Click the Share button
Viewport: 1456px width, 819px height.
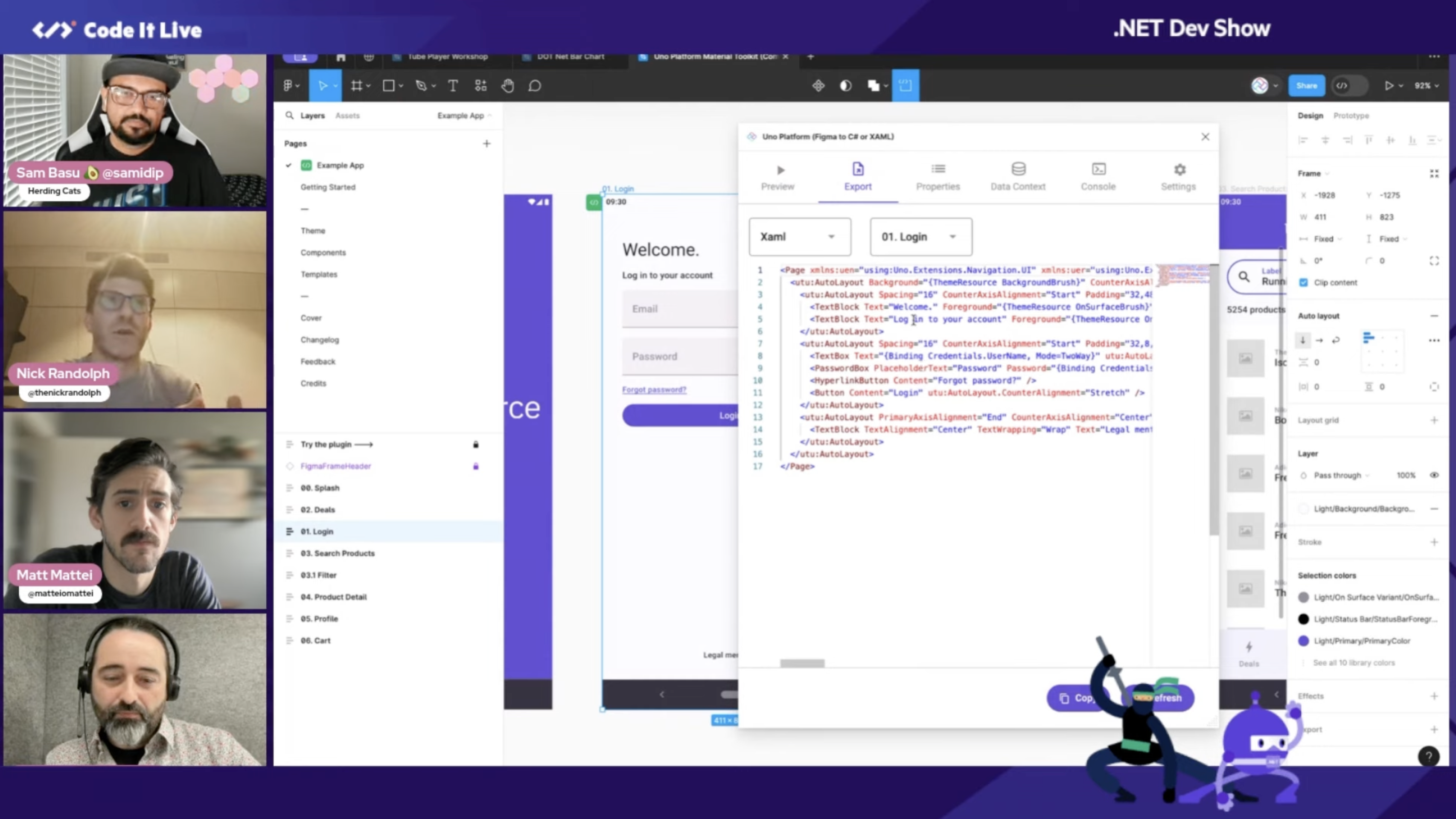click(x=1306, y=86)
